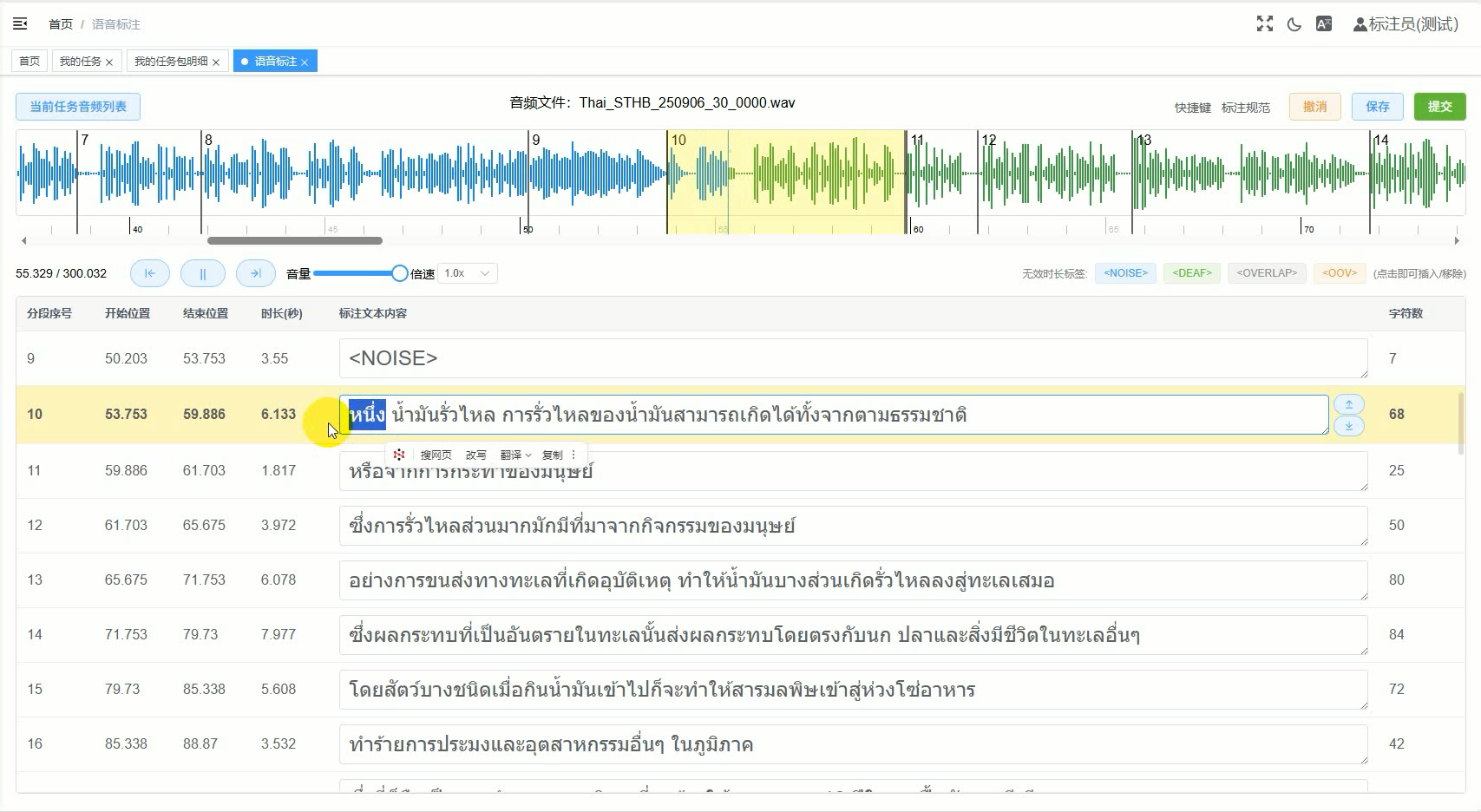Close the 语音标注 tab

(305, 62)
